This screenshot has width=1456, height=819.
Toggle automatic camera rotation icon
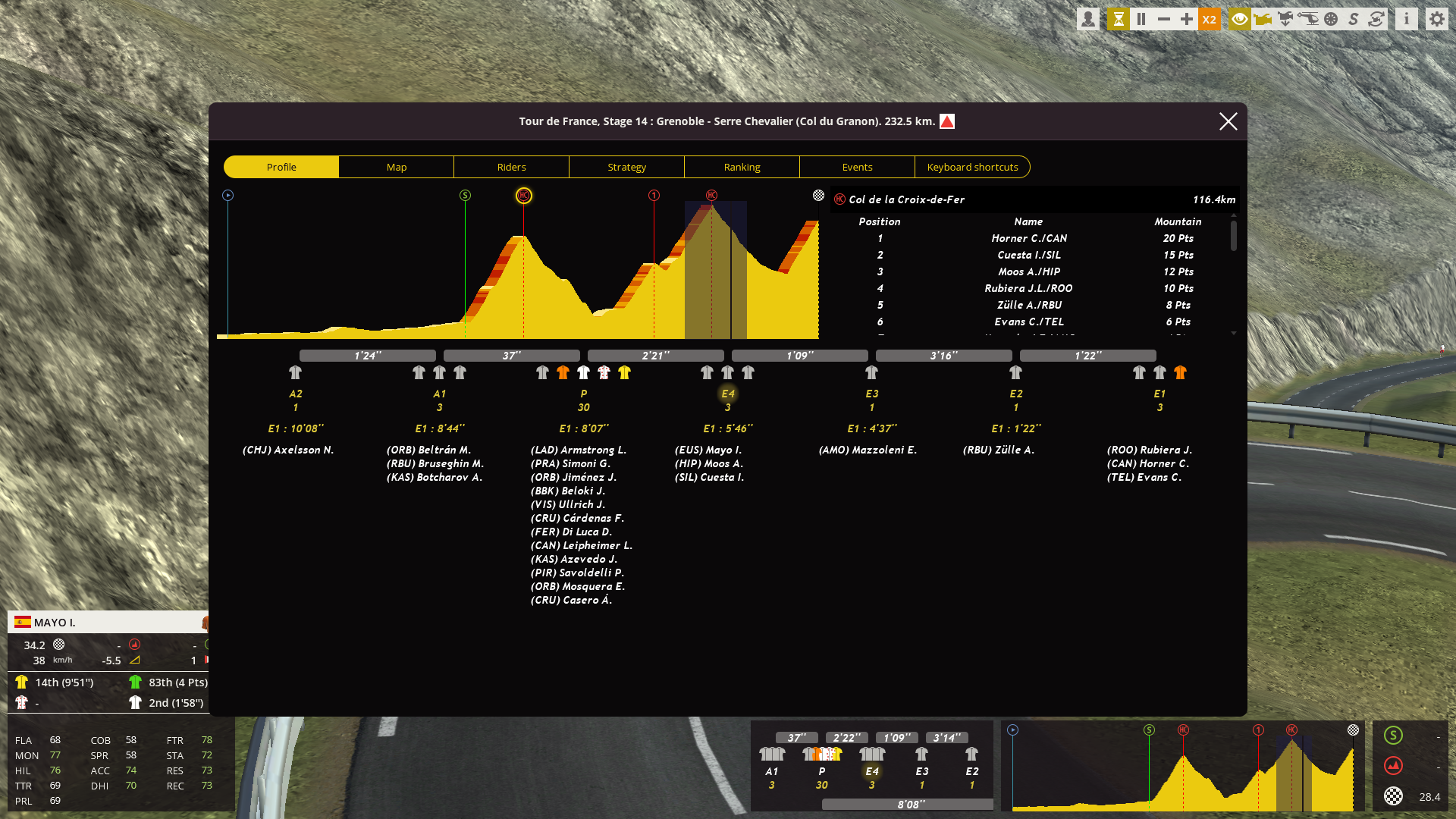tap(1376, 19)
